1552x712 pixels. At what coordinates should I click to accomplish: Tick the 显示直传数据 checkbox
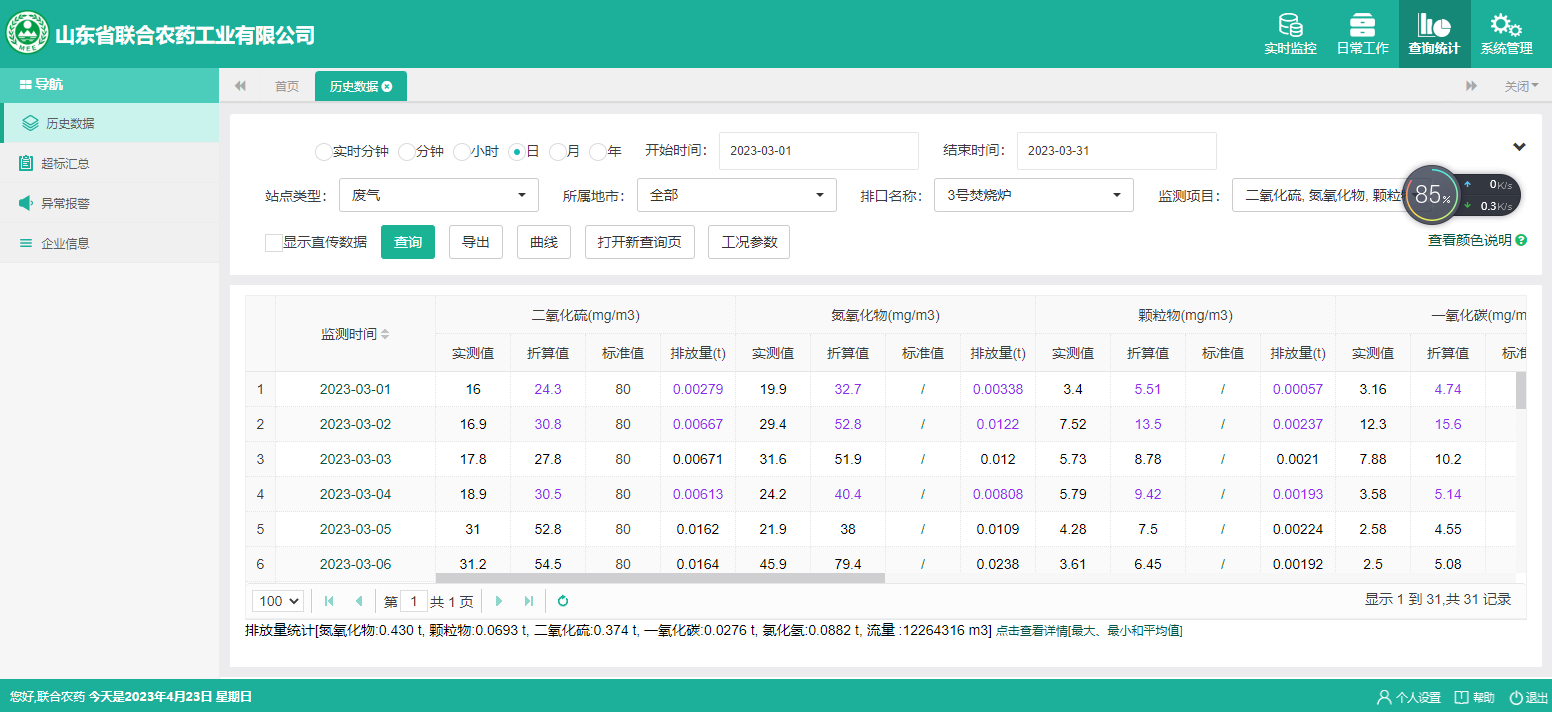coord(273,242)
